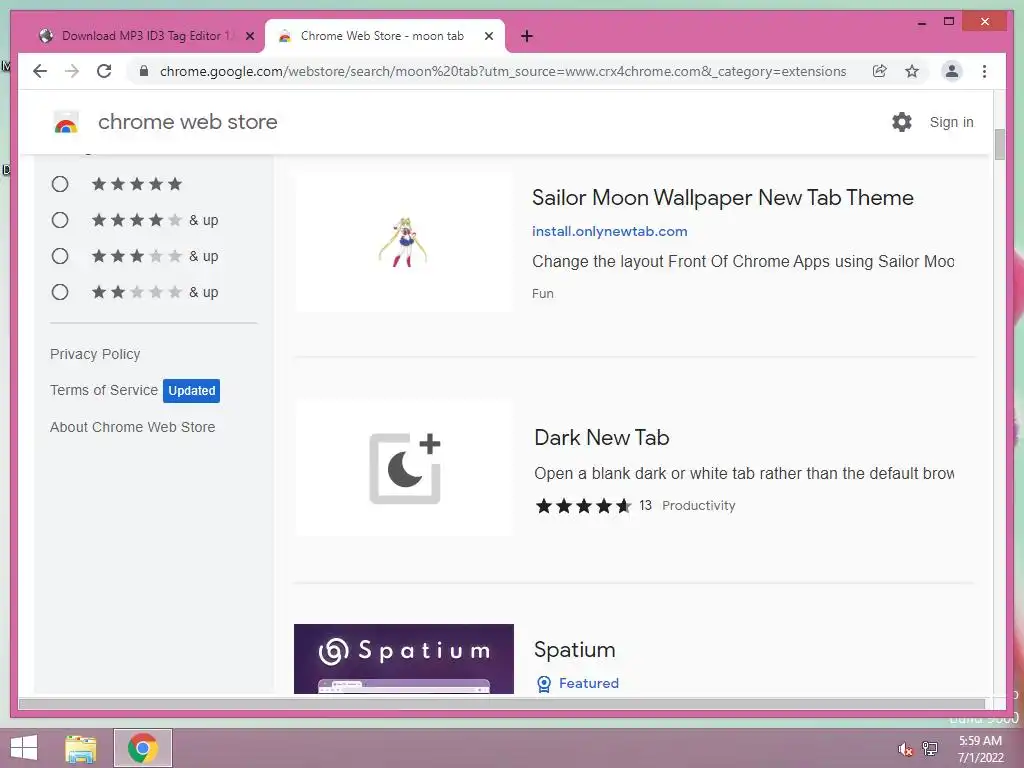Select the three stars & up filter
This screenshot has height=768, width=1024.
[x=60, y=256]
